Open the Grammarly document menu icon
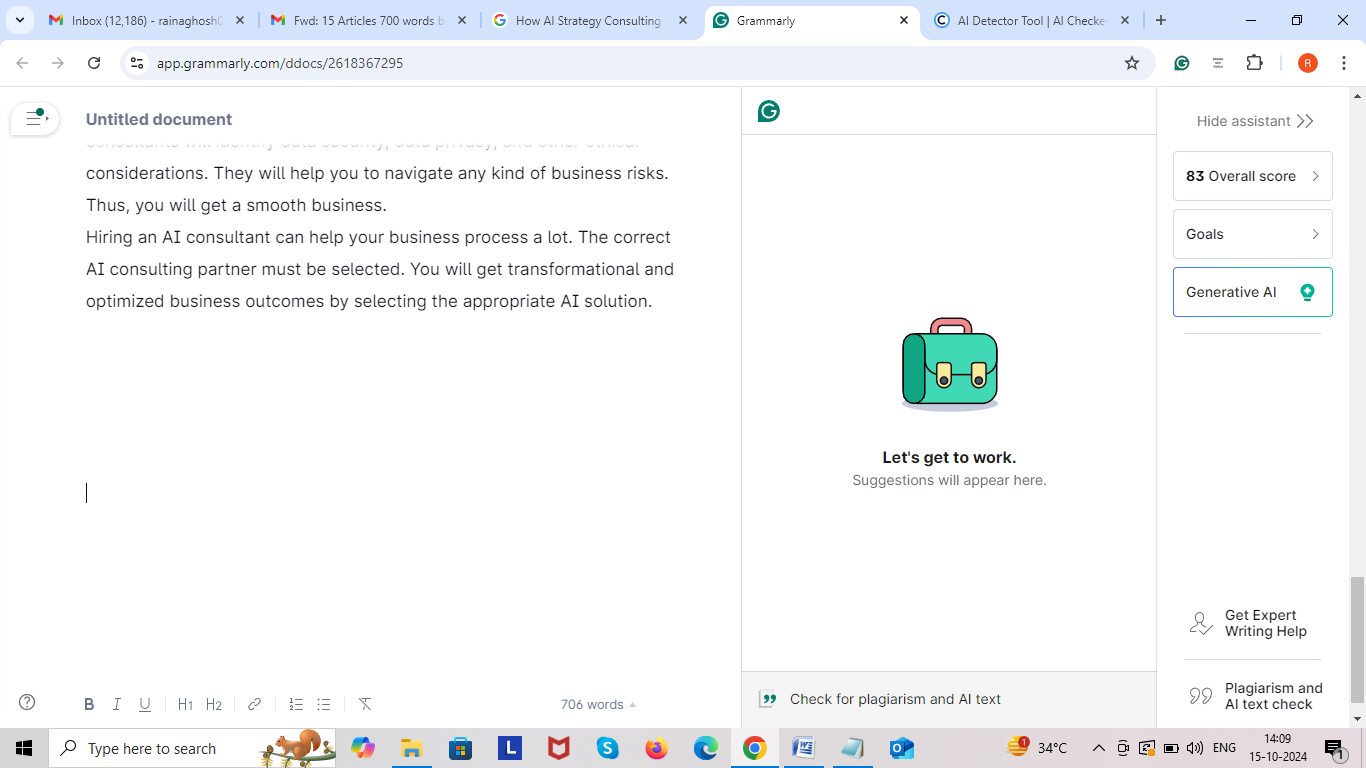 [x=36, y=118]
